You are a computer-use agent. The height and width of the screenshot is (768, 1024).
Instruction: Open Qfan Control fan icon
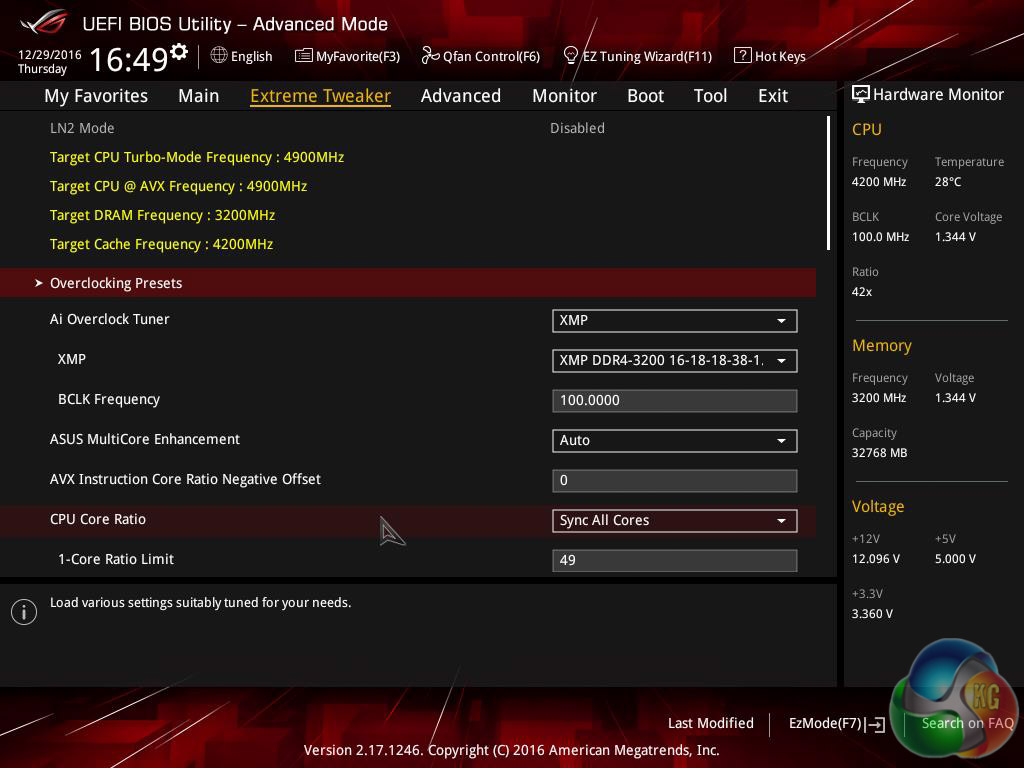coord(430,56)
